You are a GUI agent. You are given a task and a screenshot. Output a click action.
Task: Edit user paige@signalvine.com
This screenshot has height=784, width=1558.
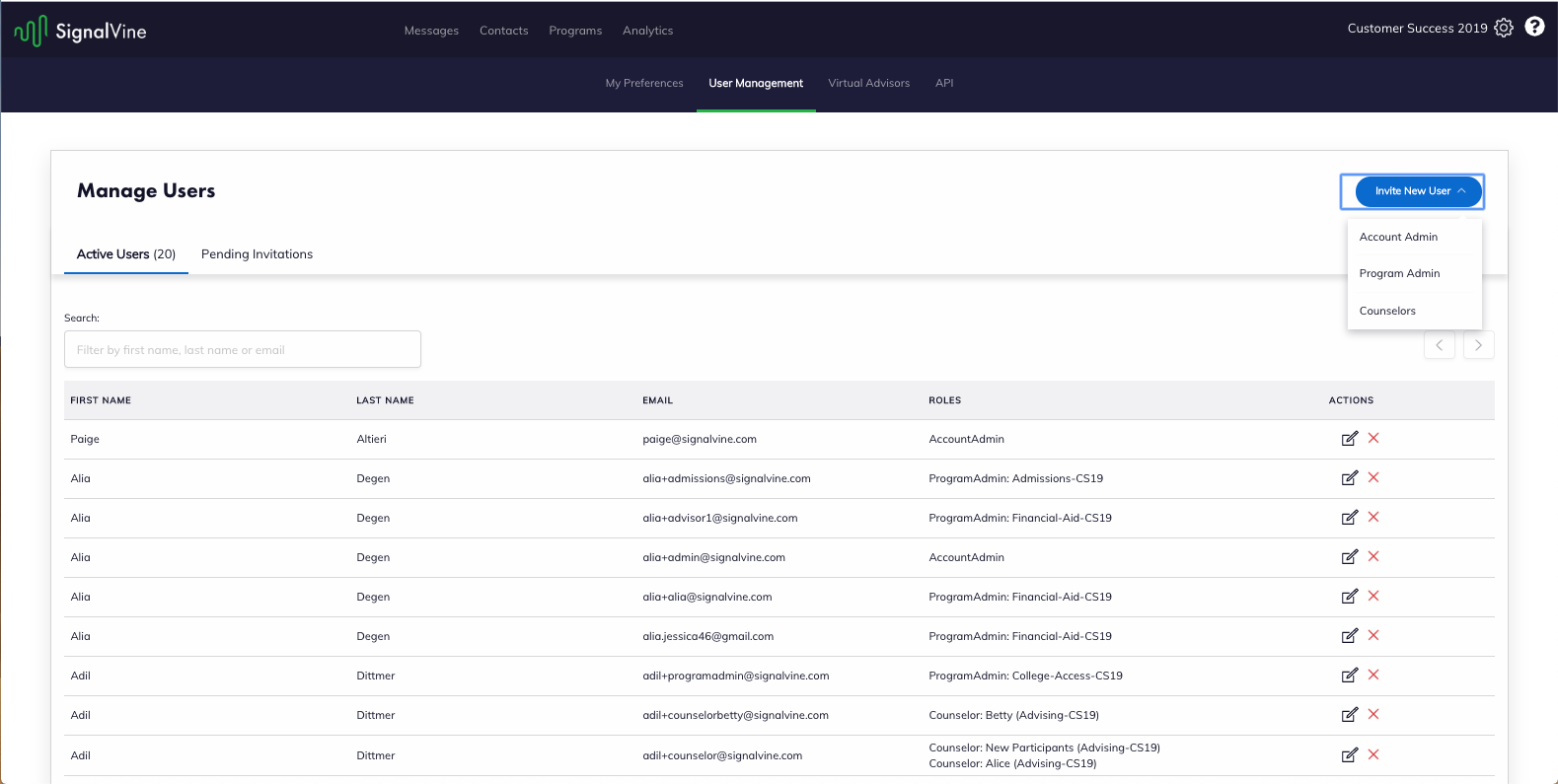(1349, 439)
